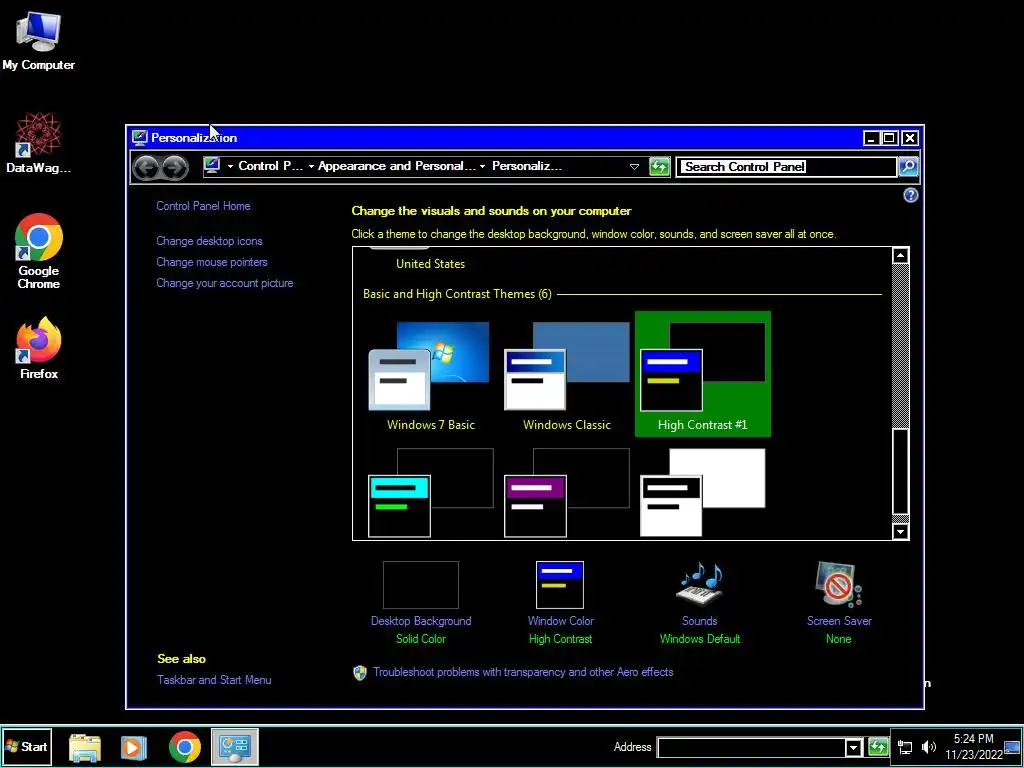Select the cyan title bar high contrast theme
Image resolution: width=1024 pixels, height=768 pixels.
point(430,493)
